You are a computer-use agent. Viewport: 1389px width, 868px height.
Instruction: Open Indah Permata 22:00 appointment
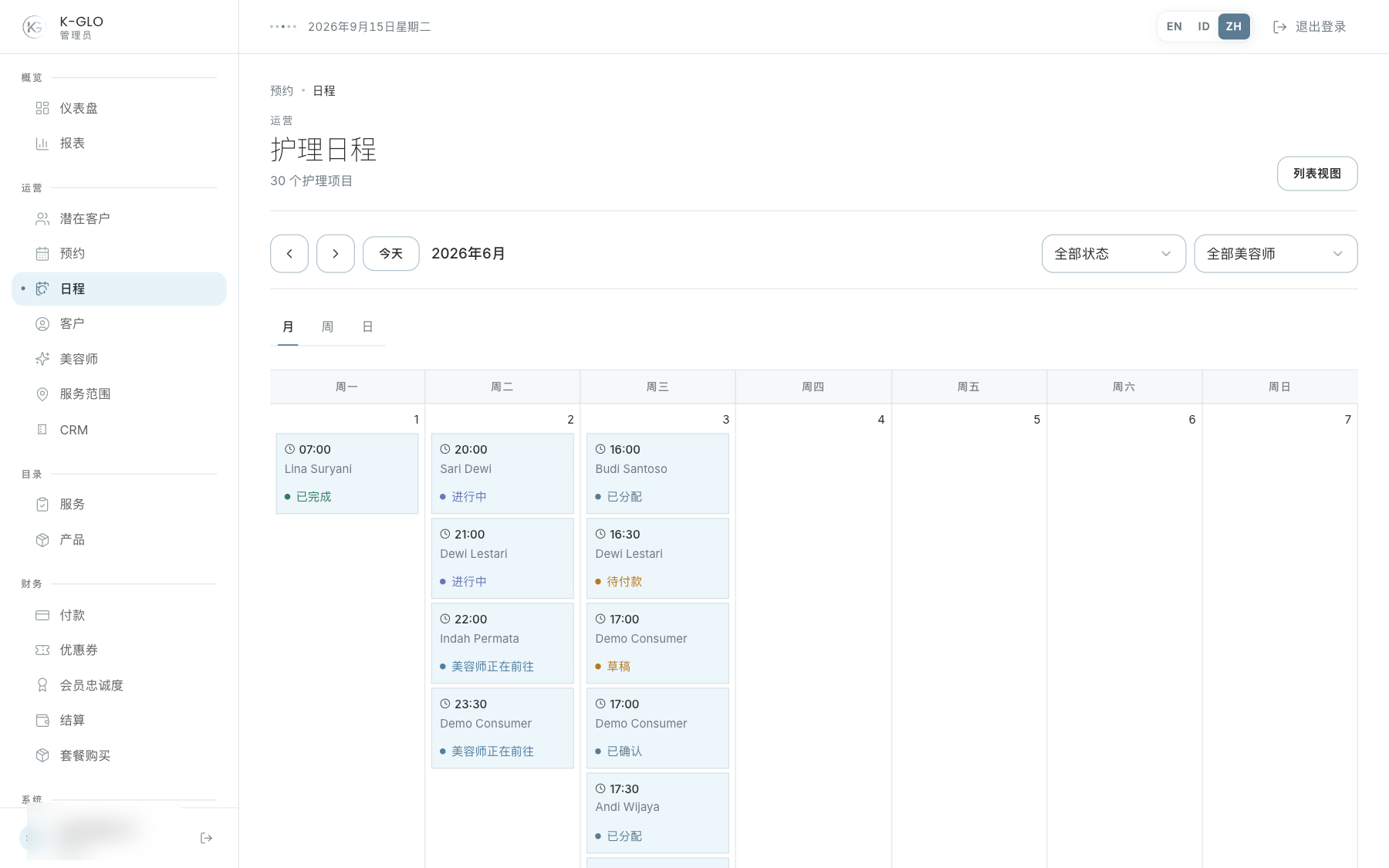(502, 643)
